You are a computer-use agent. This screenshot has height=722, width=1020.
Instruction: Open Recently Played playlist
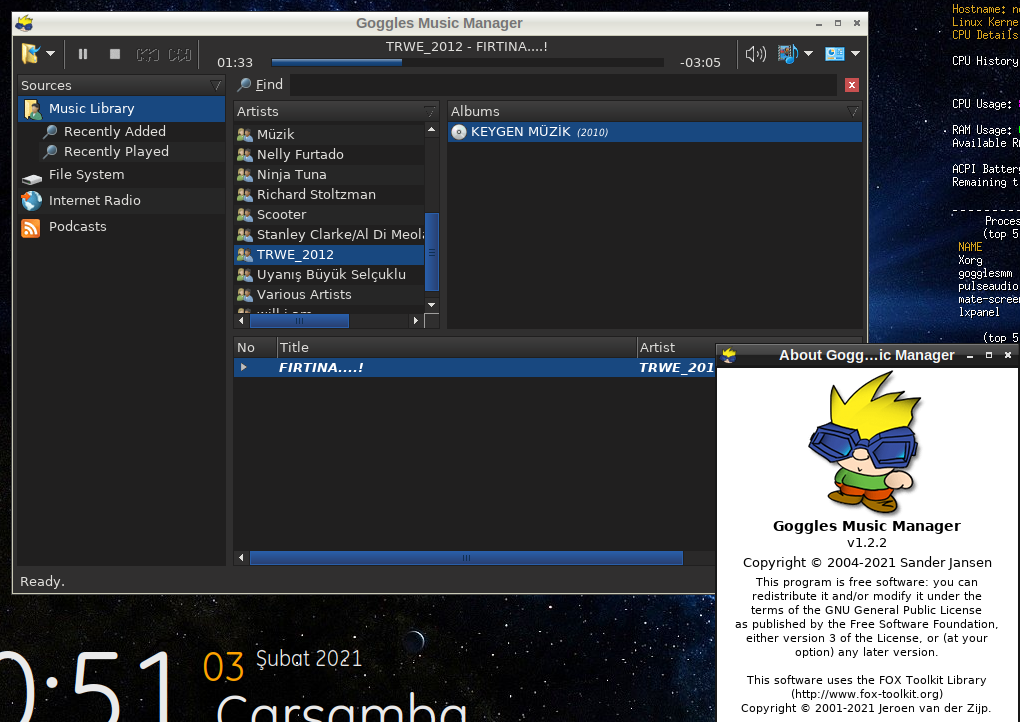click(116, 152)
